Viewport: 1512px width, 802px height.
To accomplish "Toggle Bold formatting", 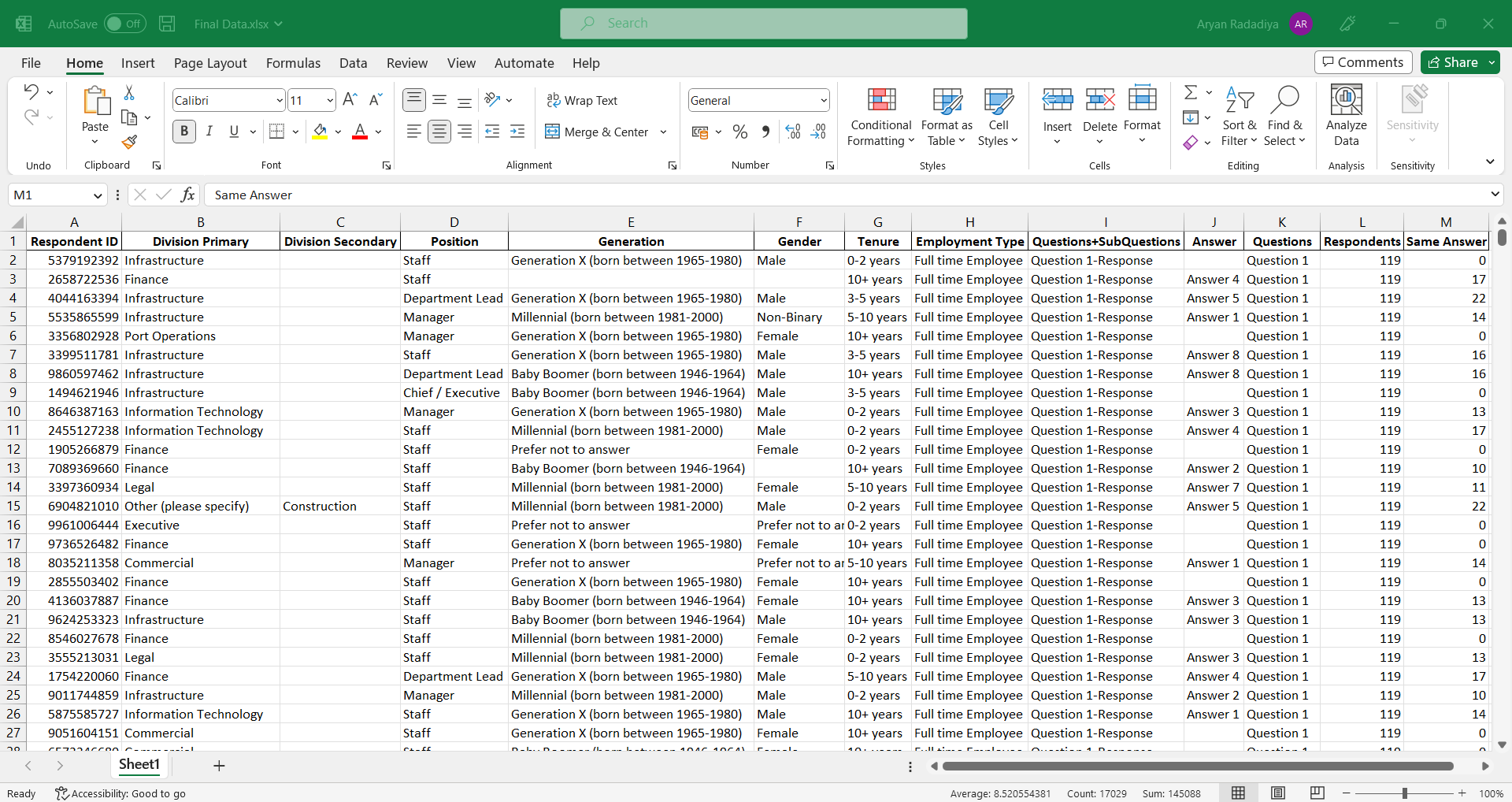I will tap(184, 132).
